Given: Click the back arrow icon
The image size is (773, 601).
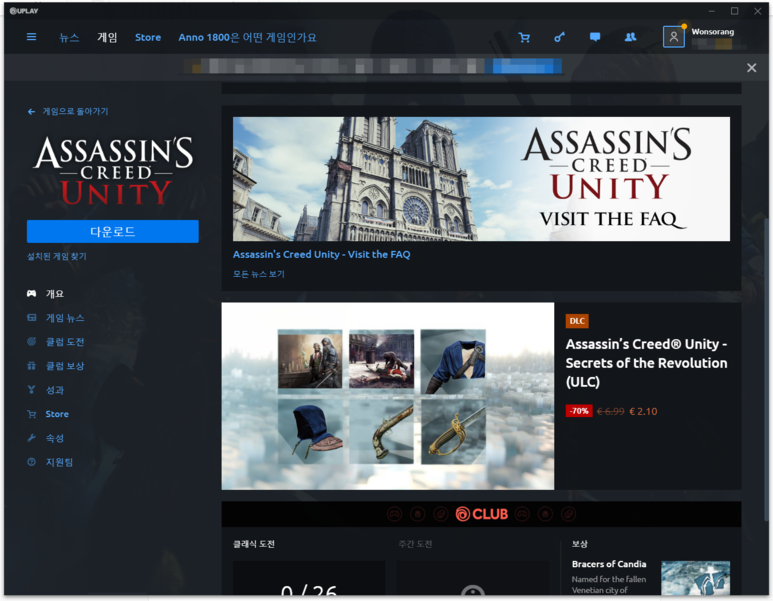Looking at the screenshot, I should 31,112.
